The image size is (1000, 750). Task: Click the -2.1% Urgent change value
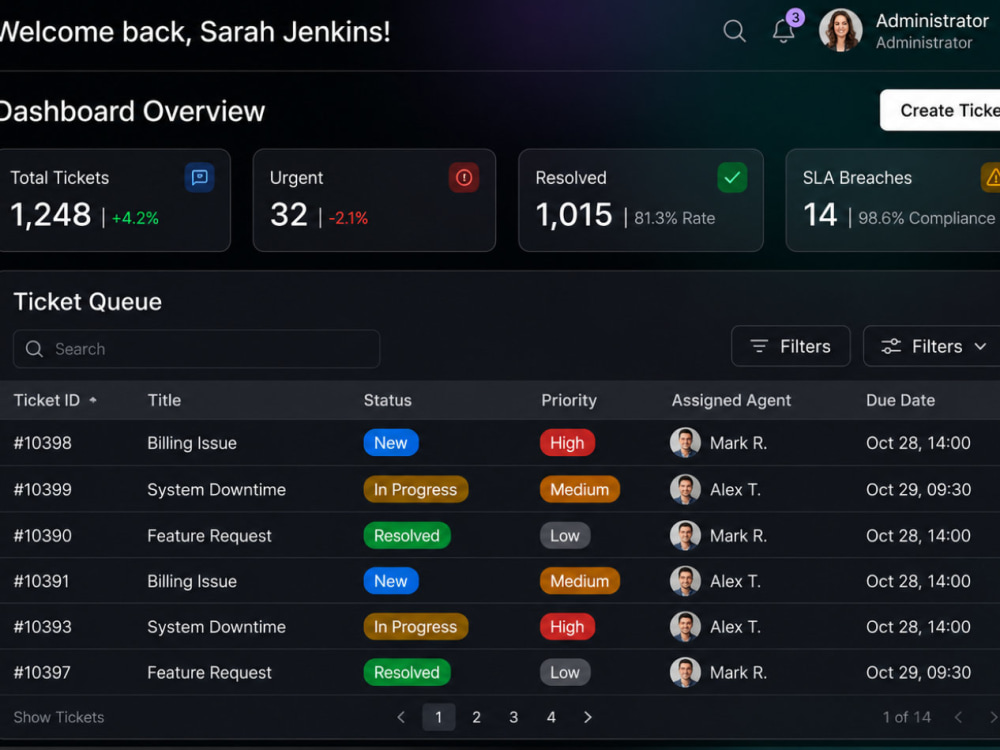point(348,218)
